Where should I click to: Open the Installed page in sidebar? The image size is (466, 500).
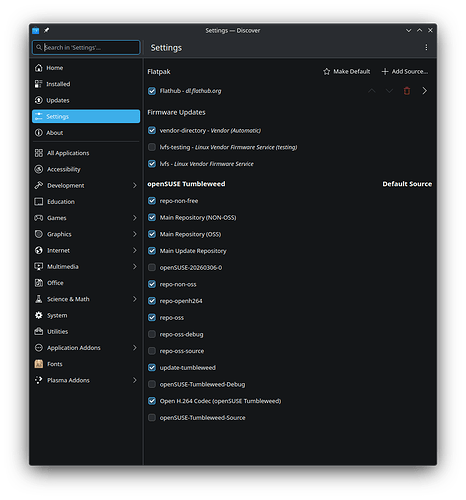click(x=86, y=84)
